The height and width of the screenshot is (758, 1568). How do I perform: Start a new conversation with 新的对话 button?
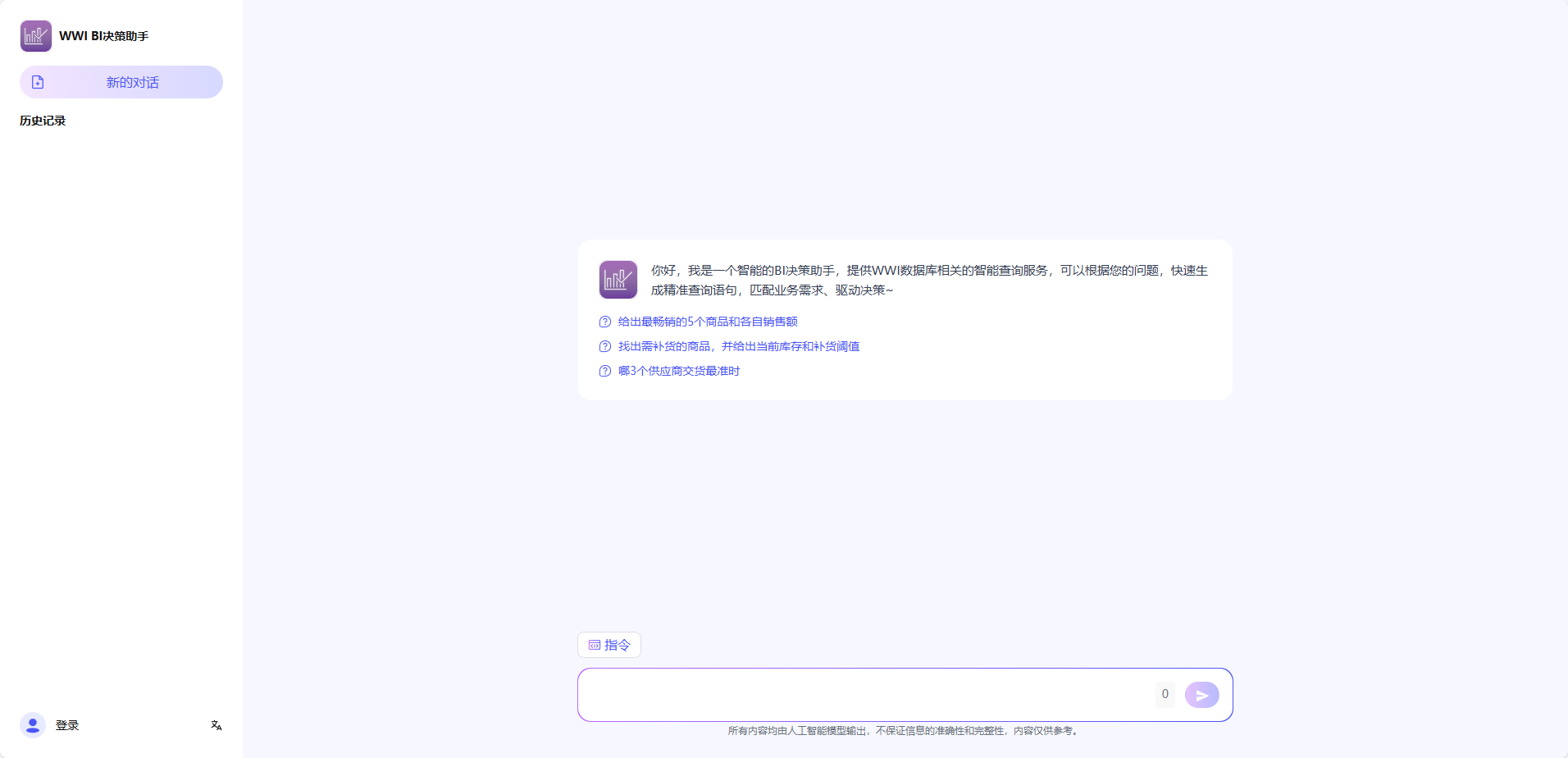(131, 82)
